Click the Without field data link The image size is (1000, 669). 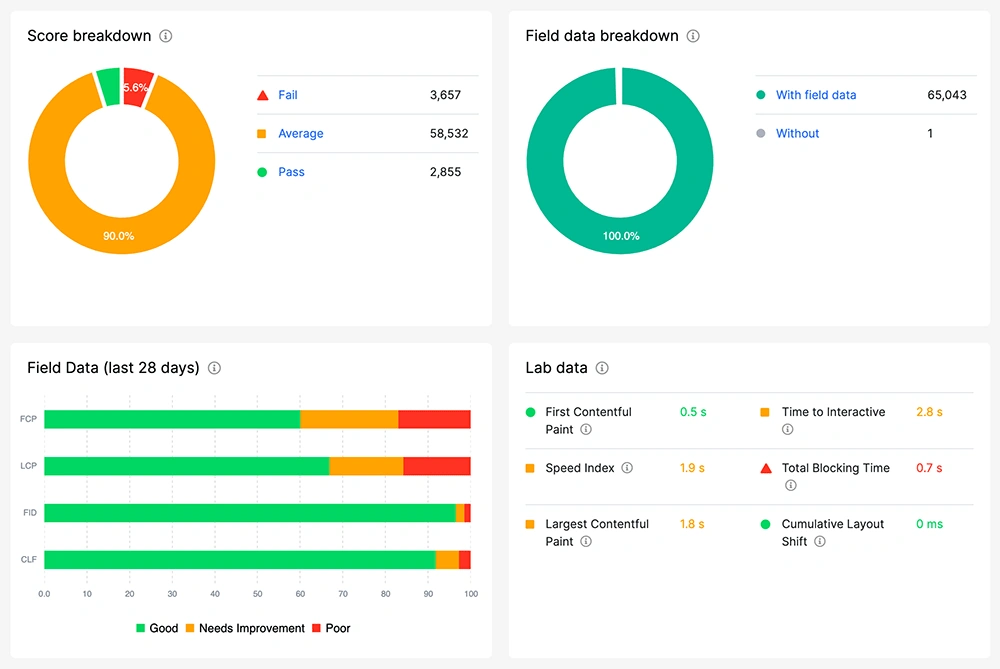click(797, 134)
